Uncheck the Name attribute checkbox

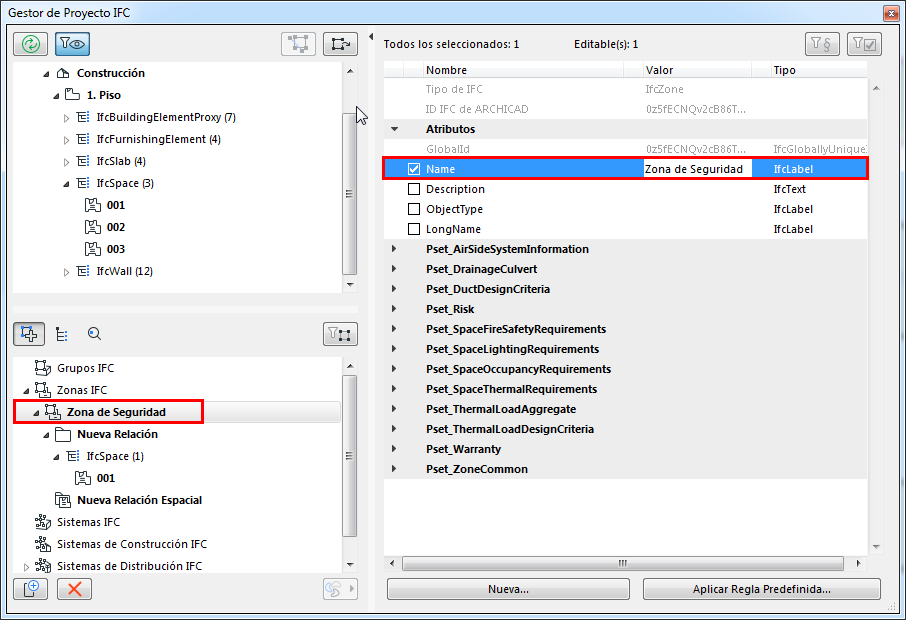point(413,169)
